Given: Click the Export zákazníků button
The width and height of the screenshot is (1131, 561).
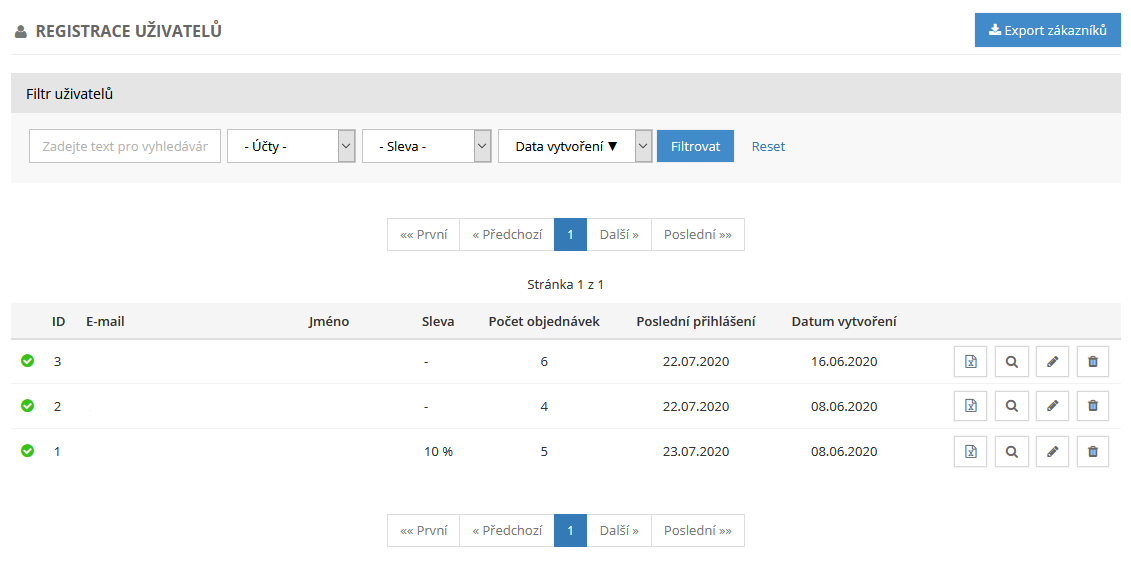Looking at the screenshot, I should click(x=1047, y=30).
